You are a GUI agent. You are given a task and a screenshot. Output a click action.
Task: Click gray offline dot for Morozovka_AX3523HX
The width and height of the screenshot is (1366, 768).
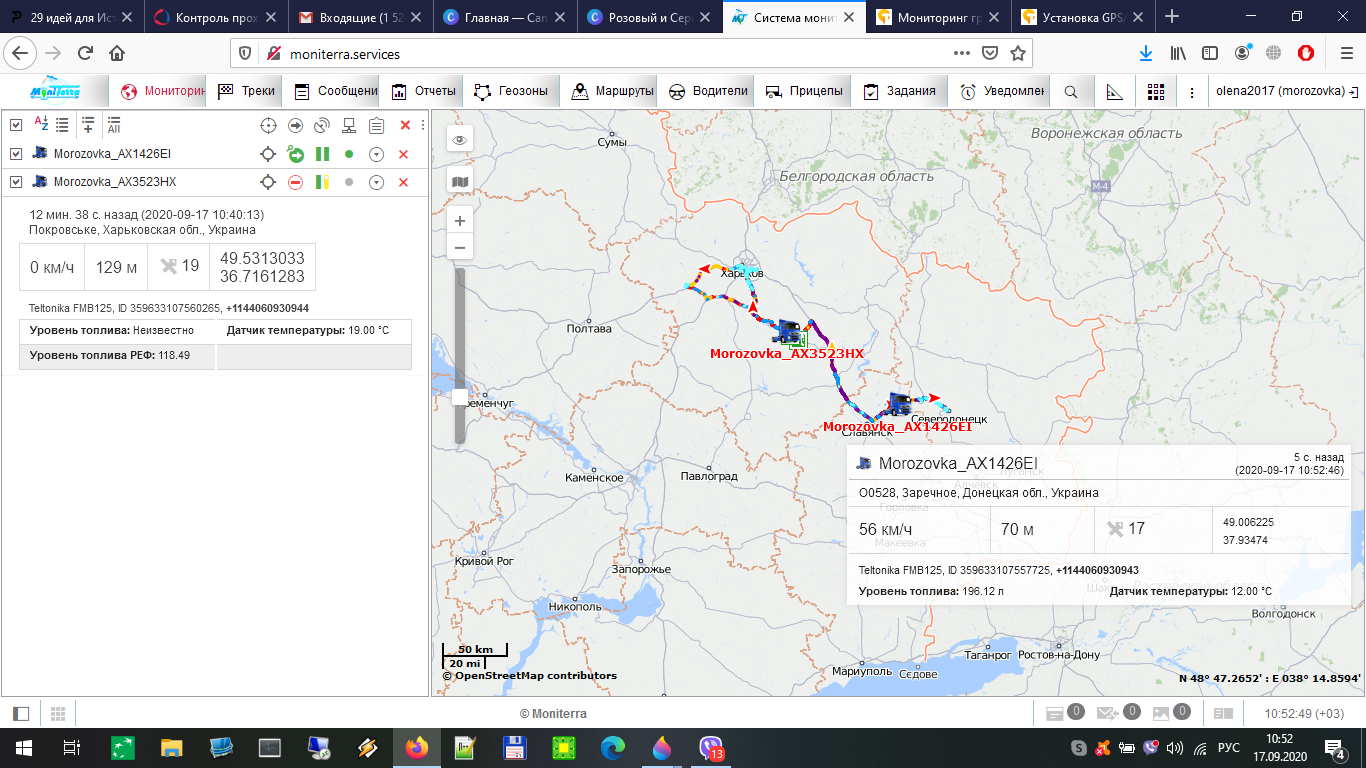[x=349, y=182]
